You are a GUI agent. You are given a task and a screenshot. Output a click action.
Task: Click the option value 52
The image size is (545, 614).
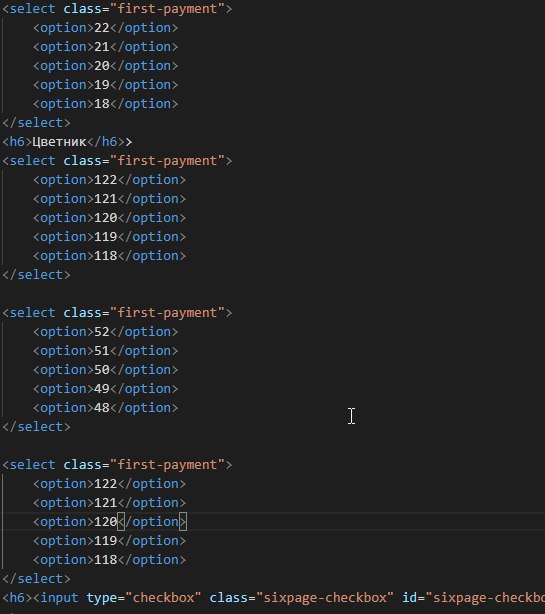click(102, 332)
